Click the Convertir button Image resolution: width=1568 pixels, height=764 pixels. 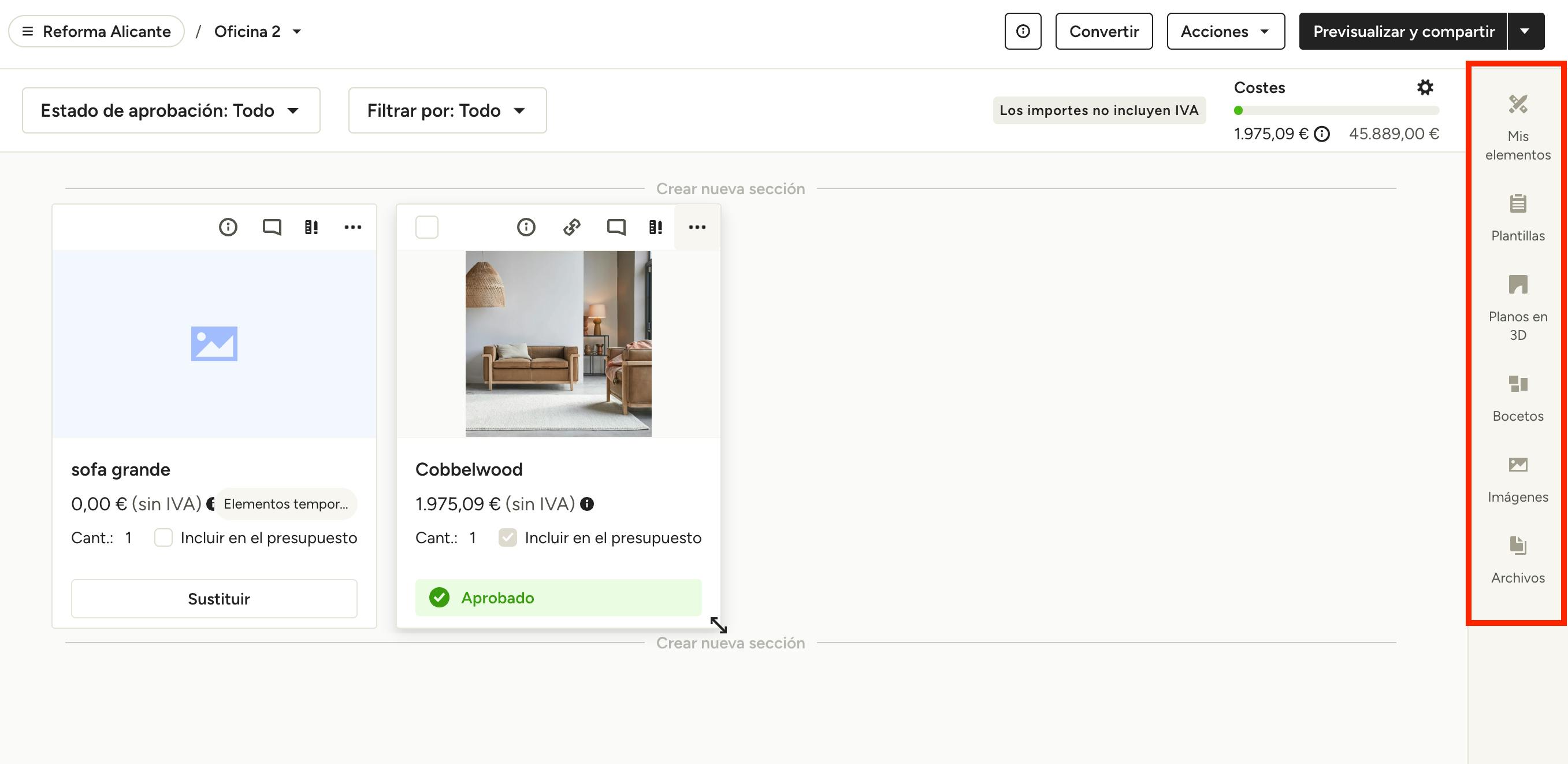click(1103, 31)
